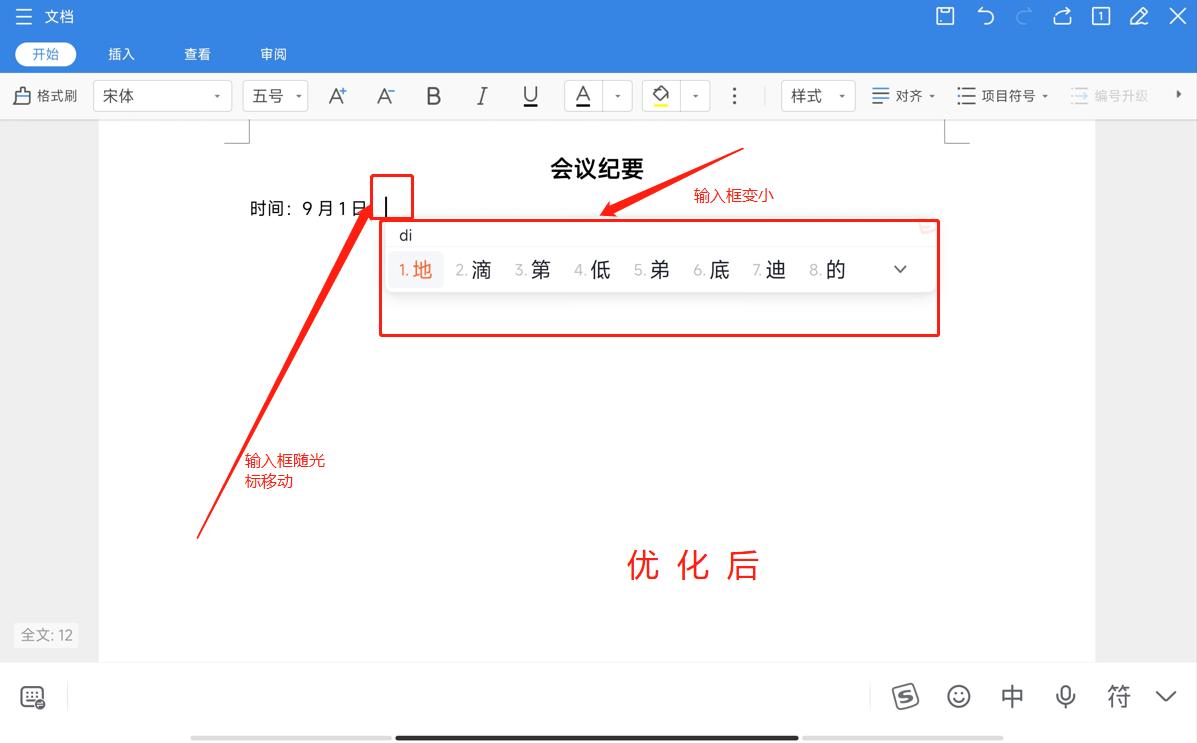Toggle bold formatting
The height and width of the screenshot is (743, 1197).
433,95
